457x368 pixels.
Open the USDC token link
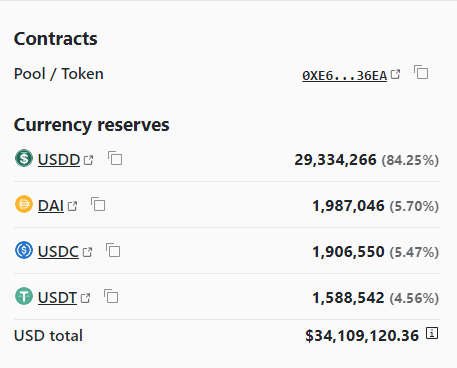(58, 252)
